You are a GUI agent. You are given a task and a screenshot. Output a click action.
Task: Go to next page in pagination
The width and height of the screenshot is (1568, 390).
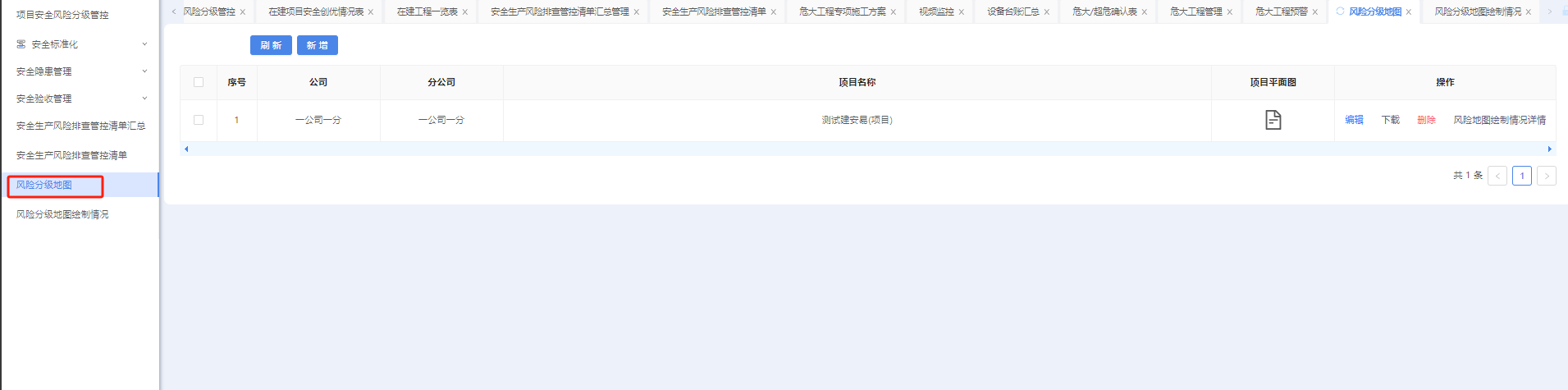coord(1546,176)
